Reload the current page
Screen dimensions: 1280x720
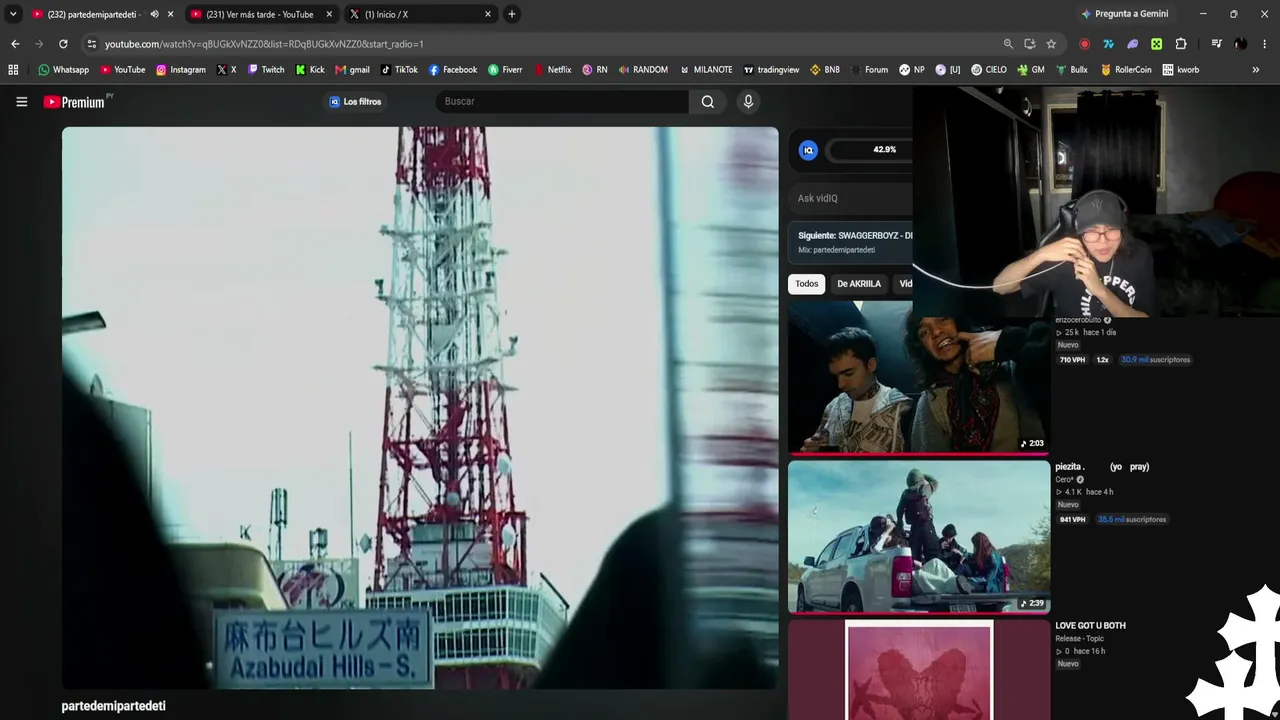click(x=63, y=44)
